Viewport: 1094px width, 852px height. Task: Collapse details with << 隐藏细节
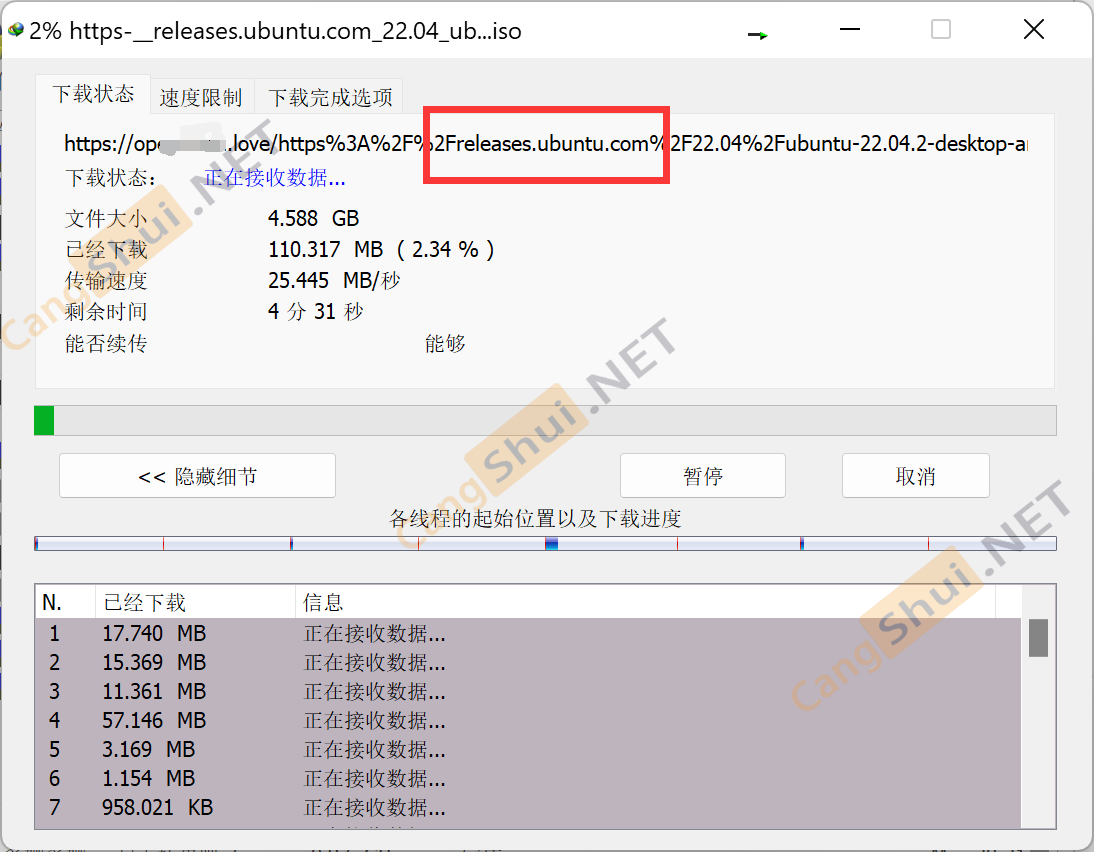coord(197,476)
